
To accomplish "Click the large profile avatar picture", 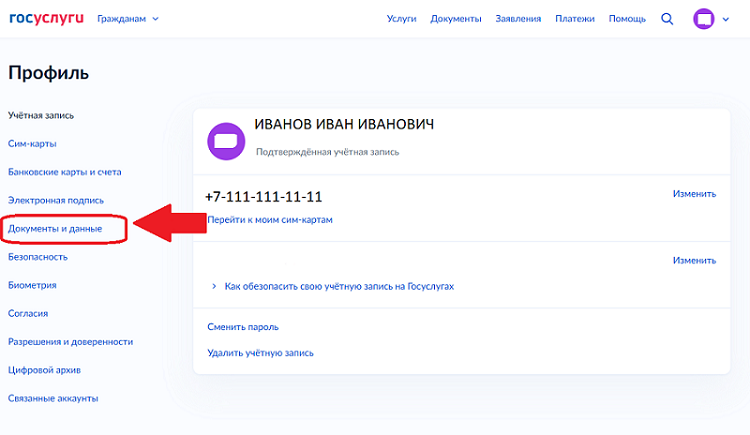I will 226,141.
